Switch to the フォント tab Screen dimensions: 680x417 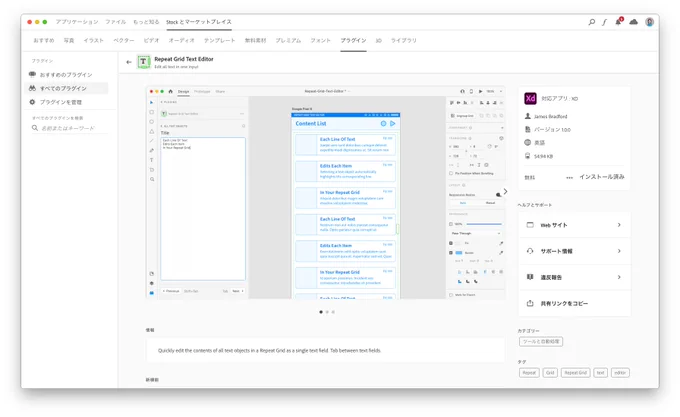pyautogui.click(x=320, y=40)
